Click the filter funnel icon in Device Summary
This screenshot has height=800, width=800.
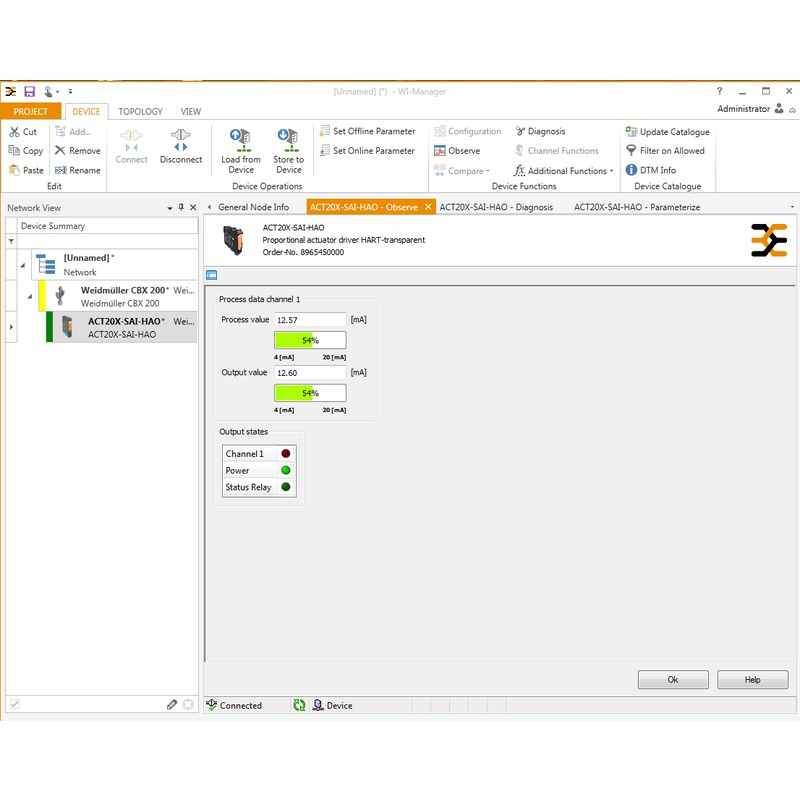(11, 241)
